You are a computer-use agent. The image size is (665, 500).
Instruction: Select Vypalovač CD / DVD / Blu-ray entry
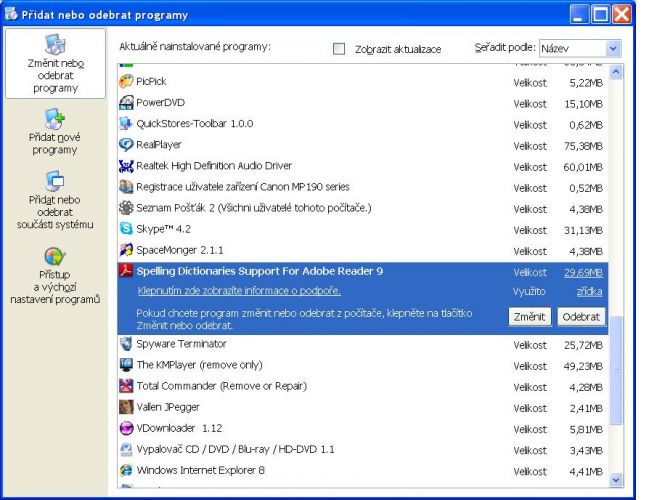(235, 450)
